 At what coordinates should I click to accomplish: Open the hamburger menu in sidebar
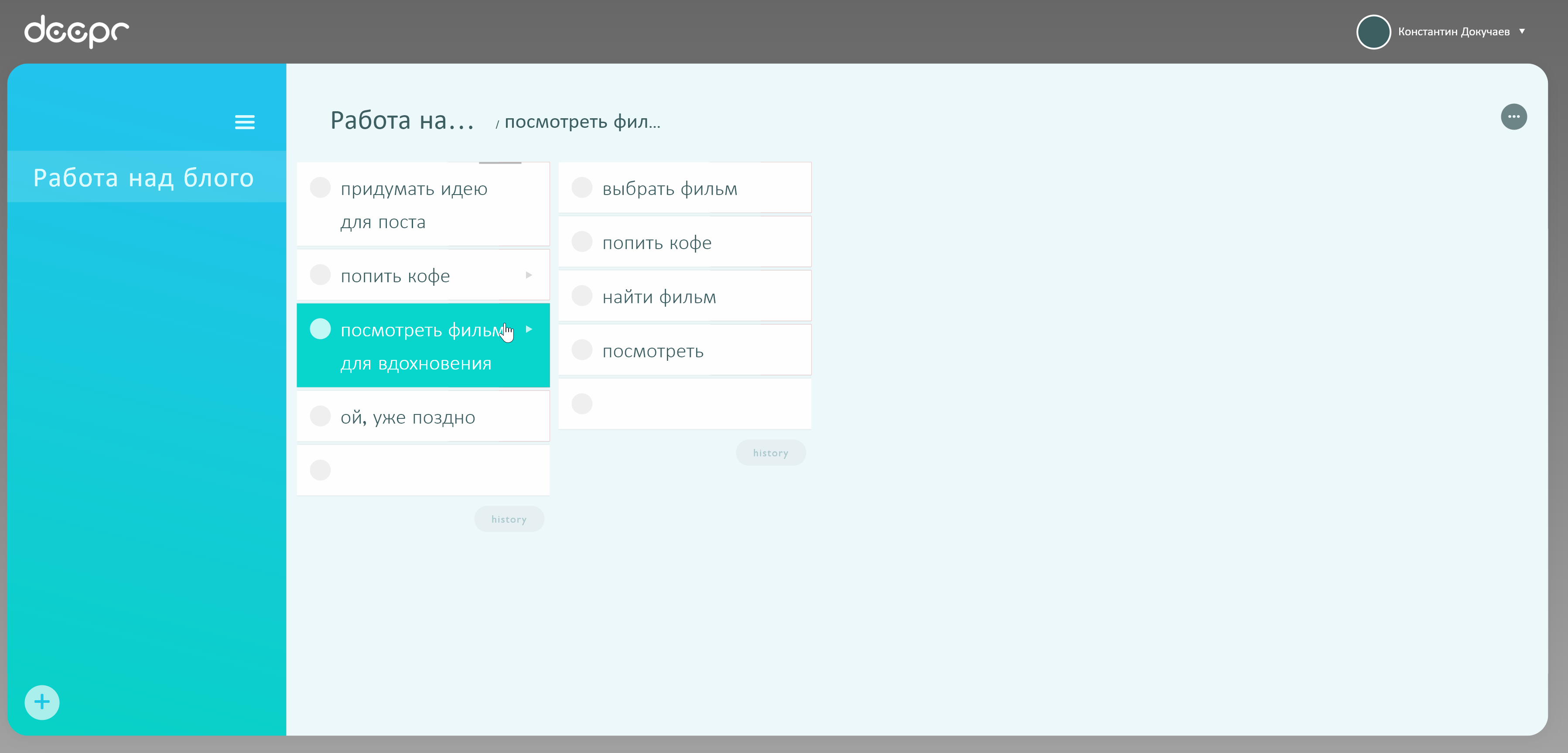245,122
